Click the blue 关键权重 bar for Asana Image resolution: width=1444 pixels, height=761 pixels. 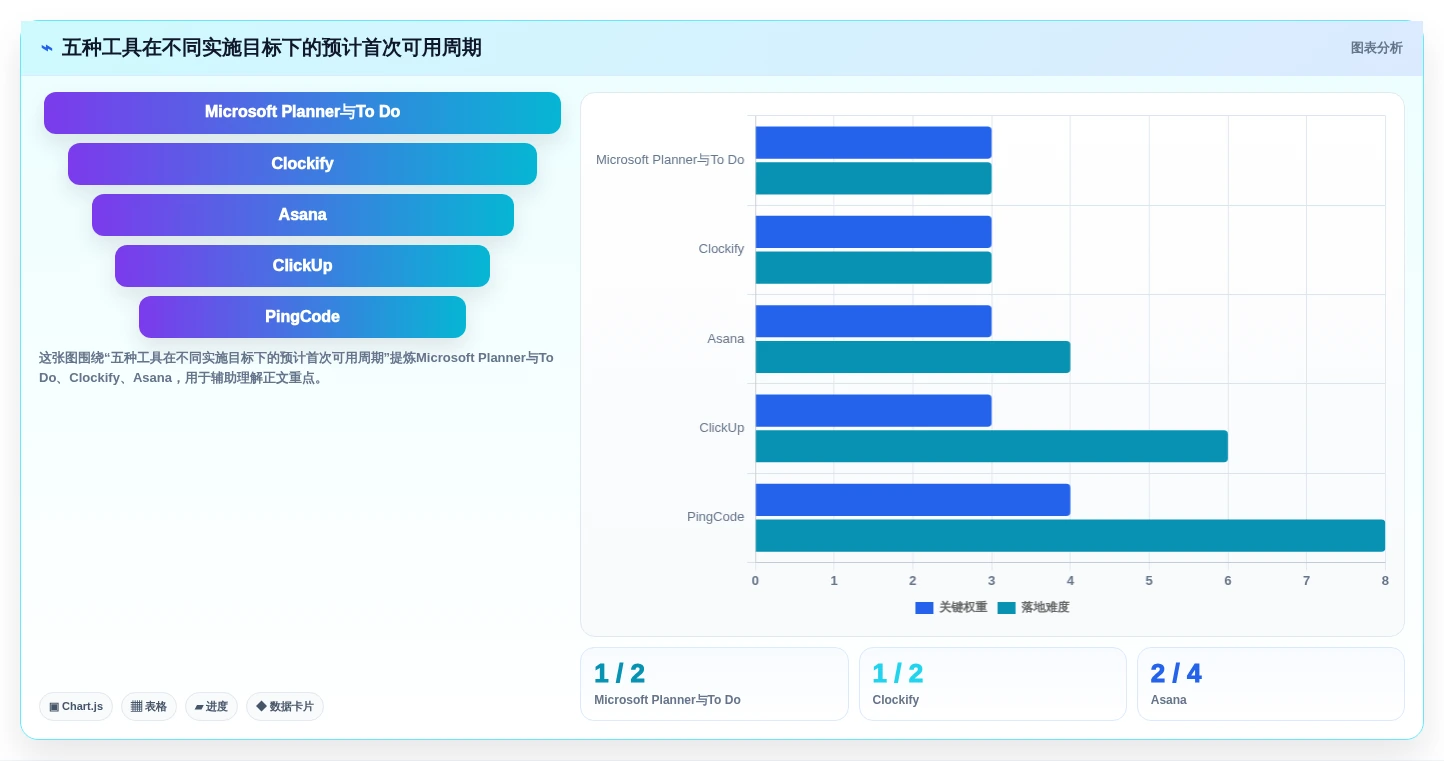(x=873, y=321)
